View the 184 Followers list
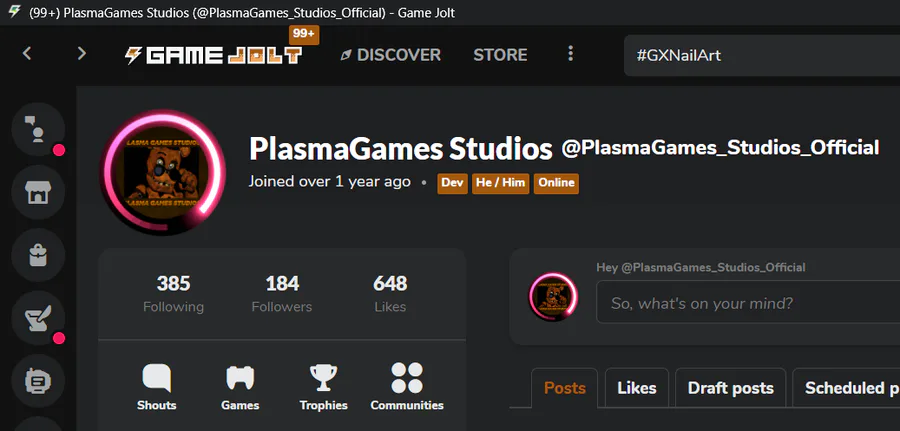The image size is (900, 431). coord(282,294)
